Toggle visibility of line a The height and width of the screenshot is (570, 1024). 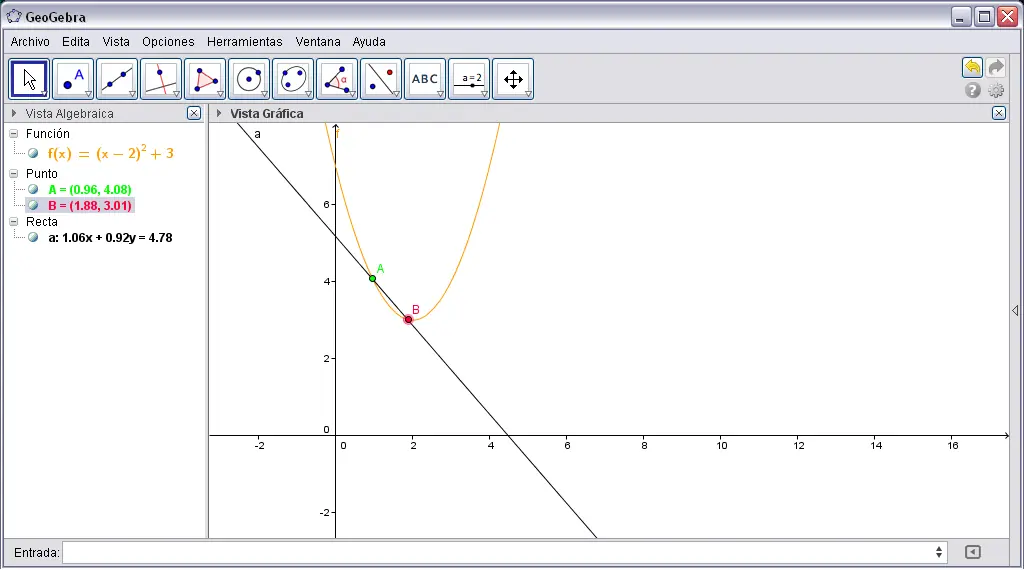[33, 238]
